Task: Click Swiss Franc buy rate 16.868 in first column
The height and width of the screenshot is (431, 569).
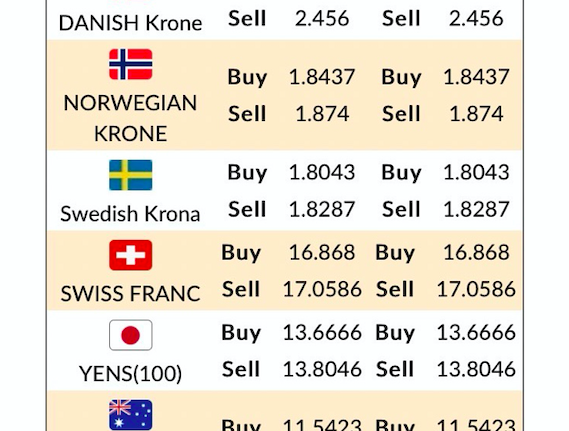Action: (322, 252)
